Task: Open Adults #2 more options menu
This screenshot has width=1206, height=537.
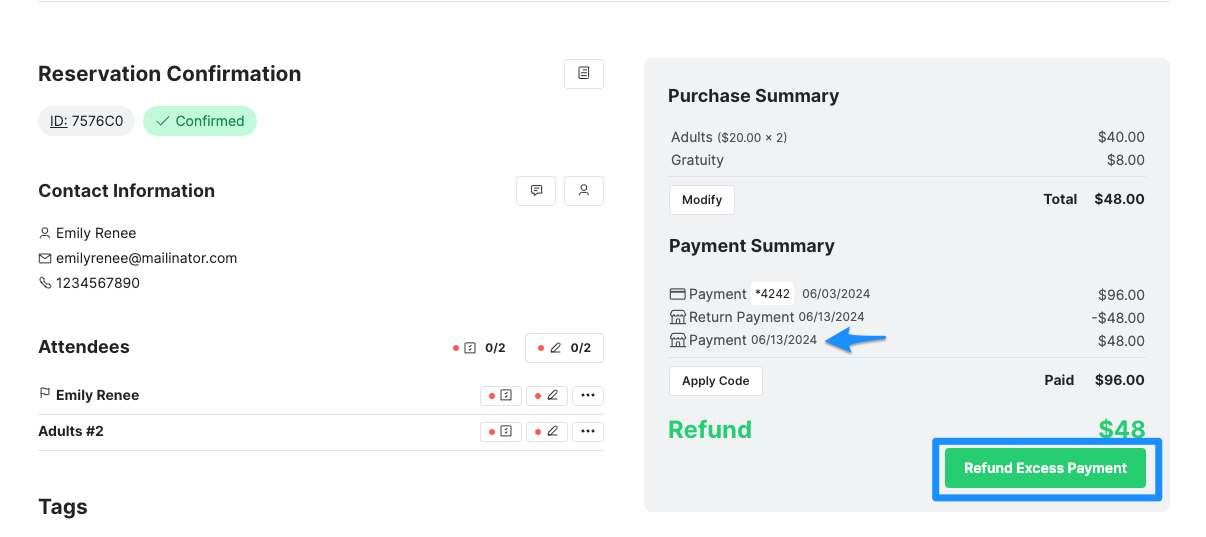Action: click(x=588, y=432)
